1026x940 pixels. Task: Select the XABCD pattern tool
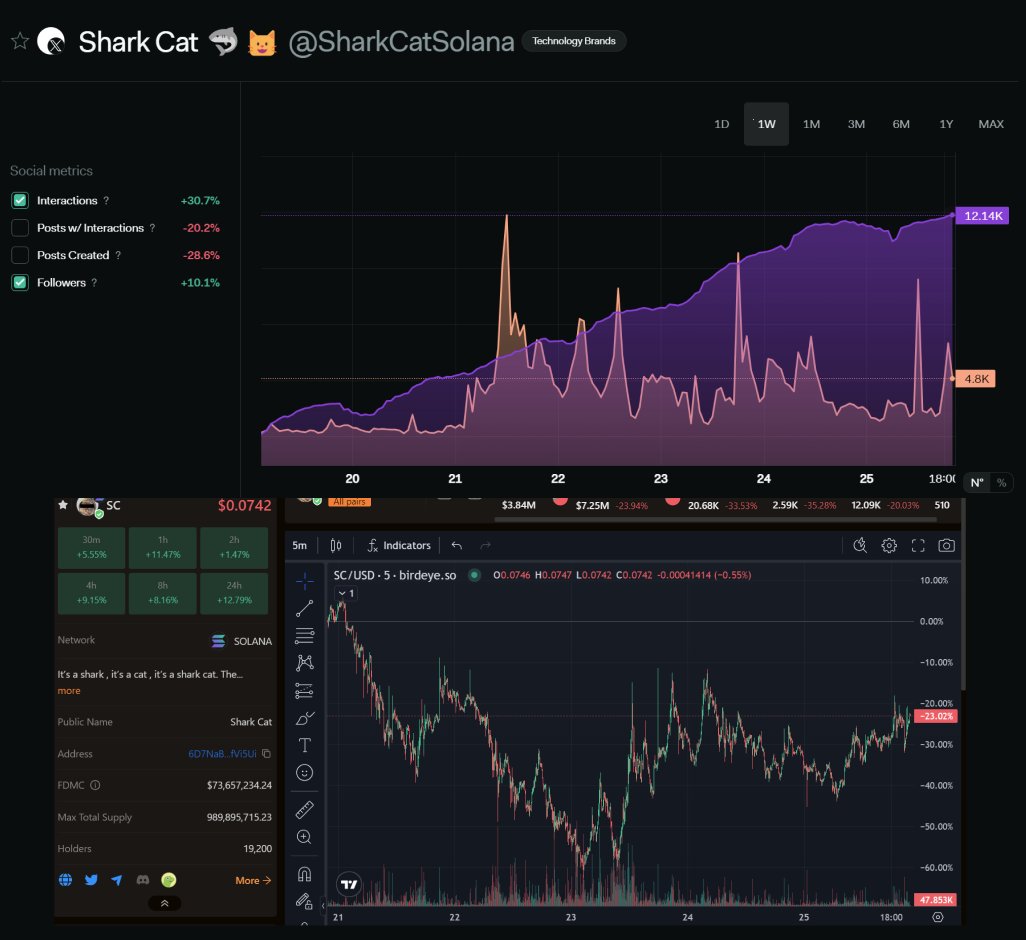[305, 663]
